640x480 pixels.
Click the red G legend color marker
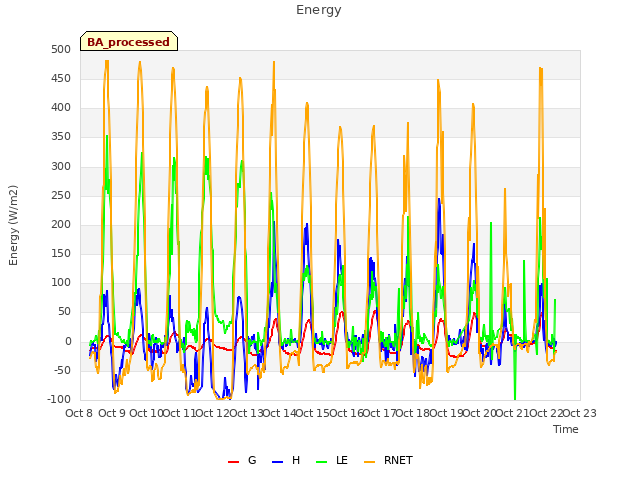pyautogui.click(x=233, y=462)
